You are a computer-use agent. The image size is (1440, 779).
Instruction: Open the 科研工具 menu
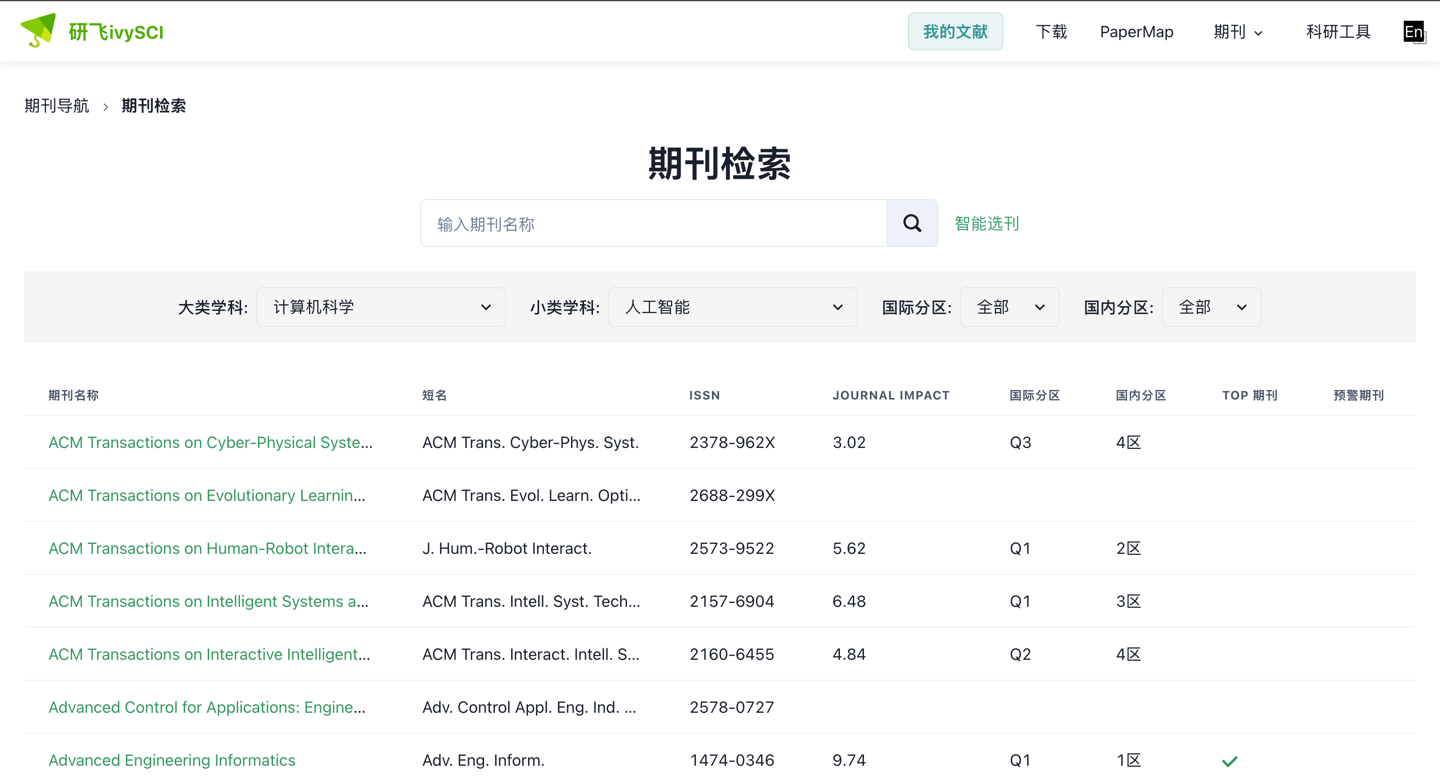tap(1337, 32)
